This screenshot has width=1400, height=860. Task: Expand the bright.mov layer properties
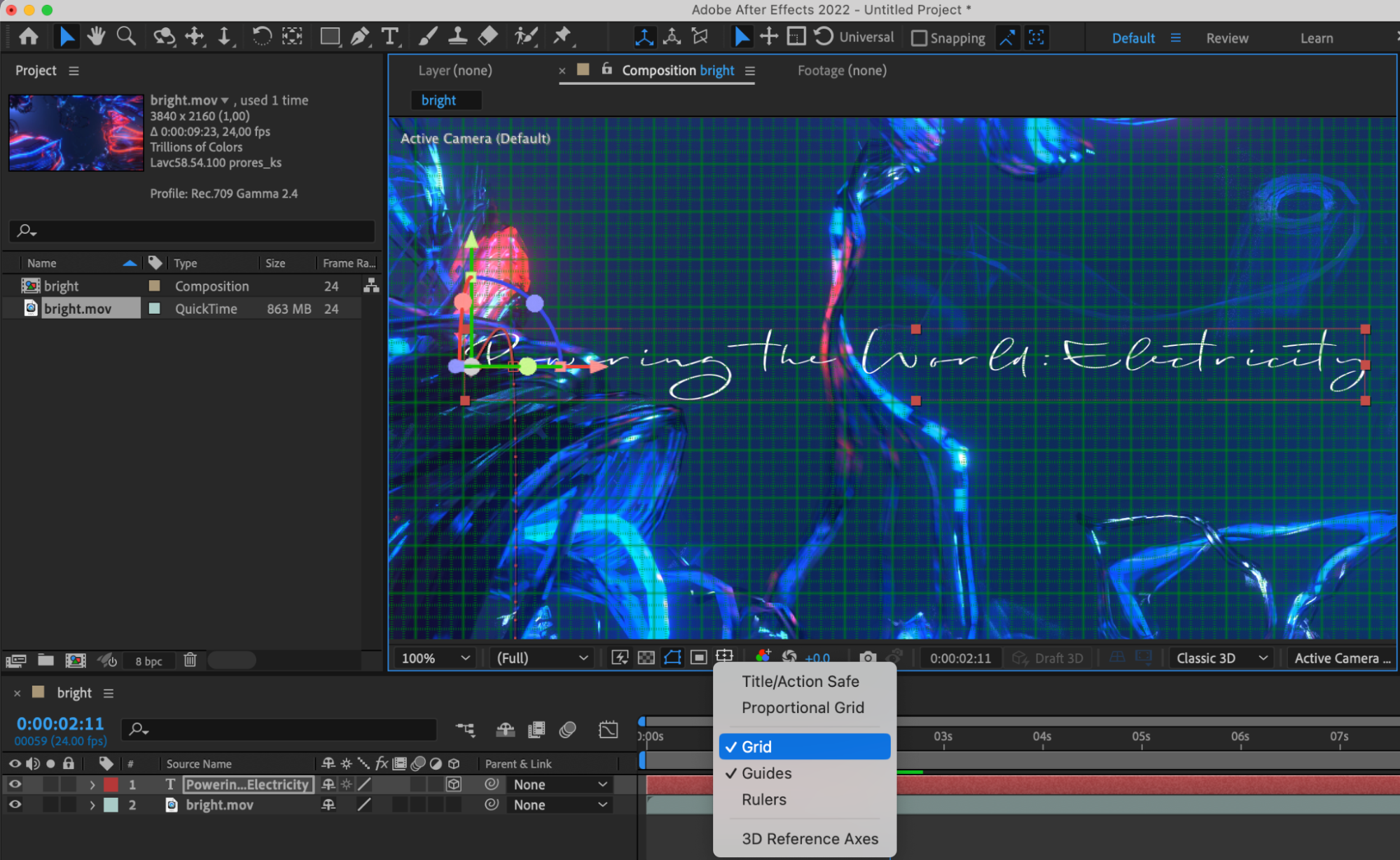[x=92, y=805]
